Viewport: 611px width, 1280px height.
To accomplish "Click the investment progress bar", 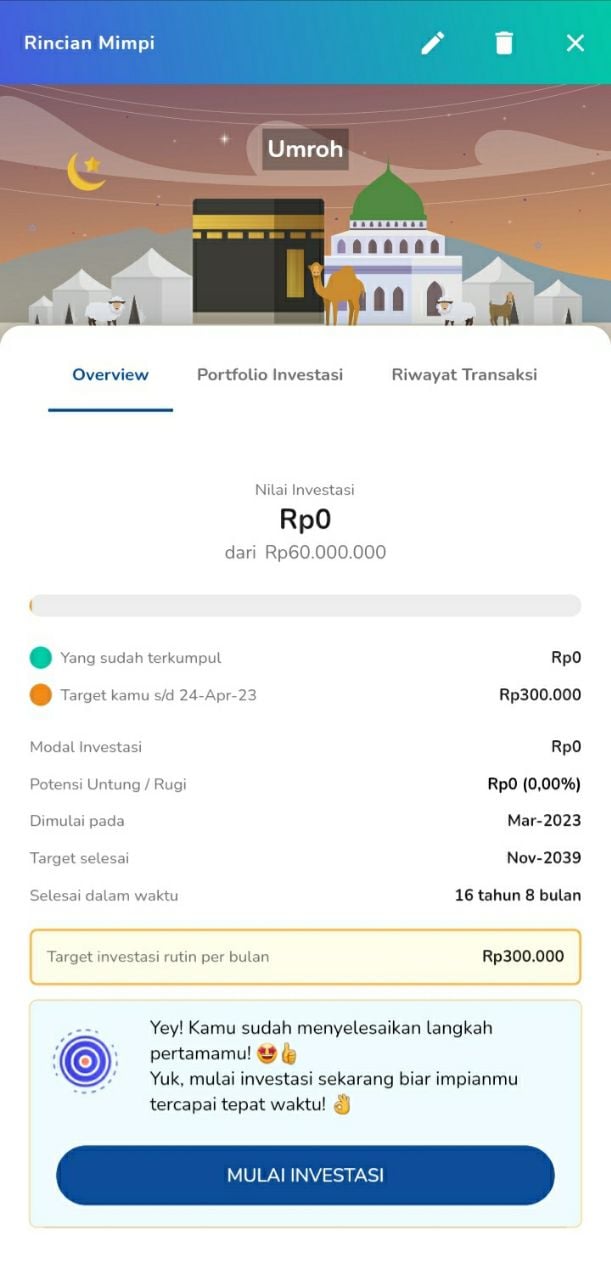I will coord(305,605).
